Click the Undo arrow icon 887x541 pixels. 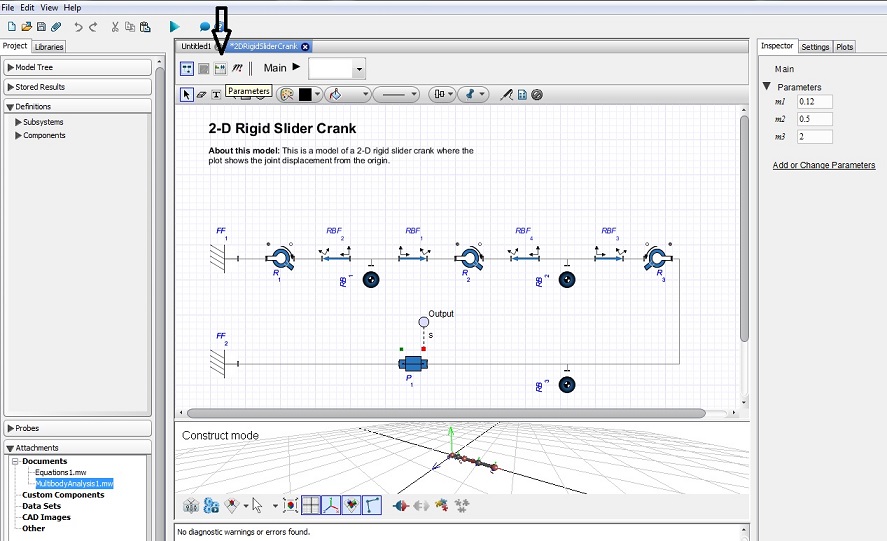tap(78, 26)
